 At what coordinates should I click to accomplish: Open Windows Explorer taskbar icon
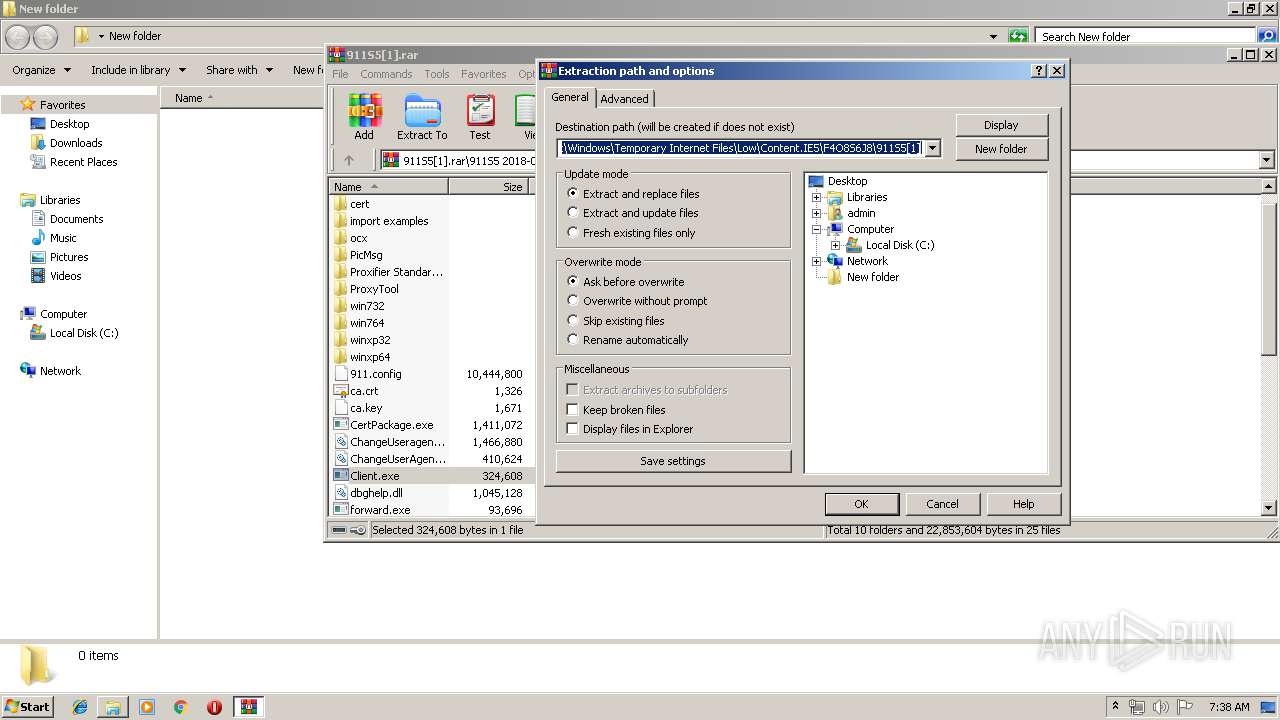113,707
